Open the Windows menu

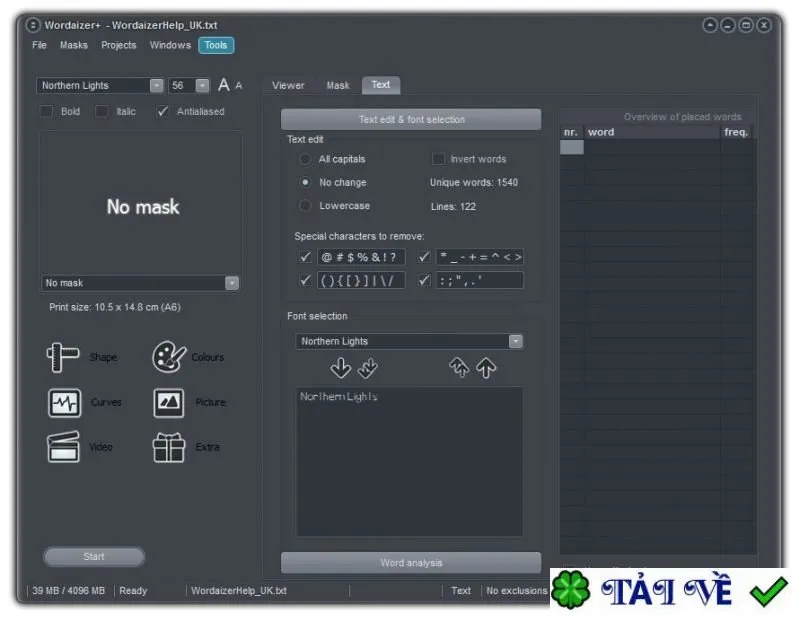coord(170,45)
